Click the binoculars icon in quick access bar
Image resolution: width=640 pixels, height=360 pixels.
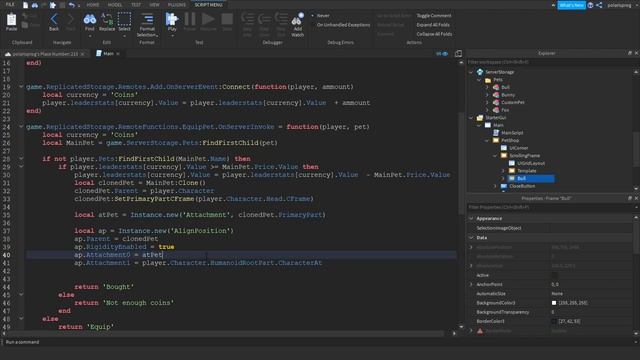tap(35, 5)
